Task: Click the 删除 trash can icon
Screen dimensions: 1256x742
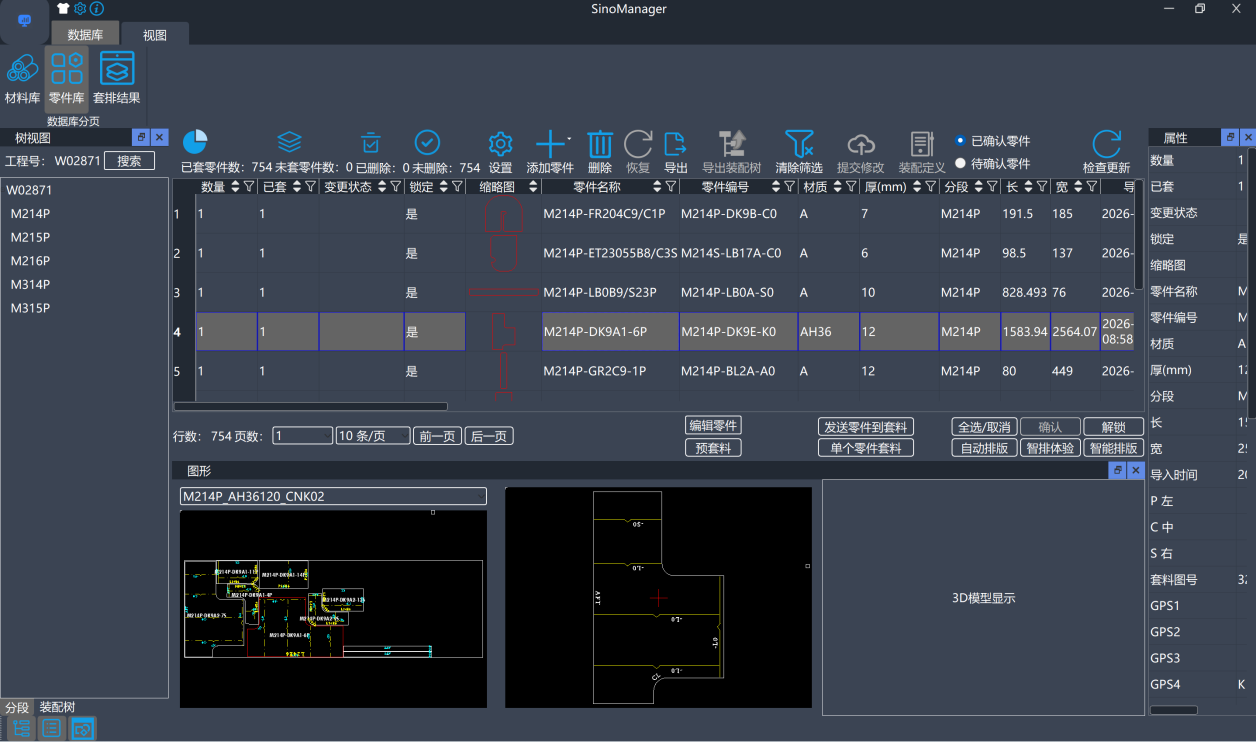Action: pos(600,145)
